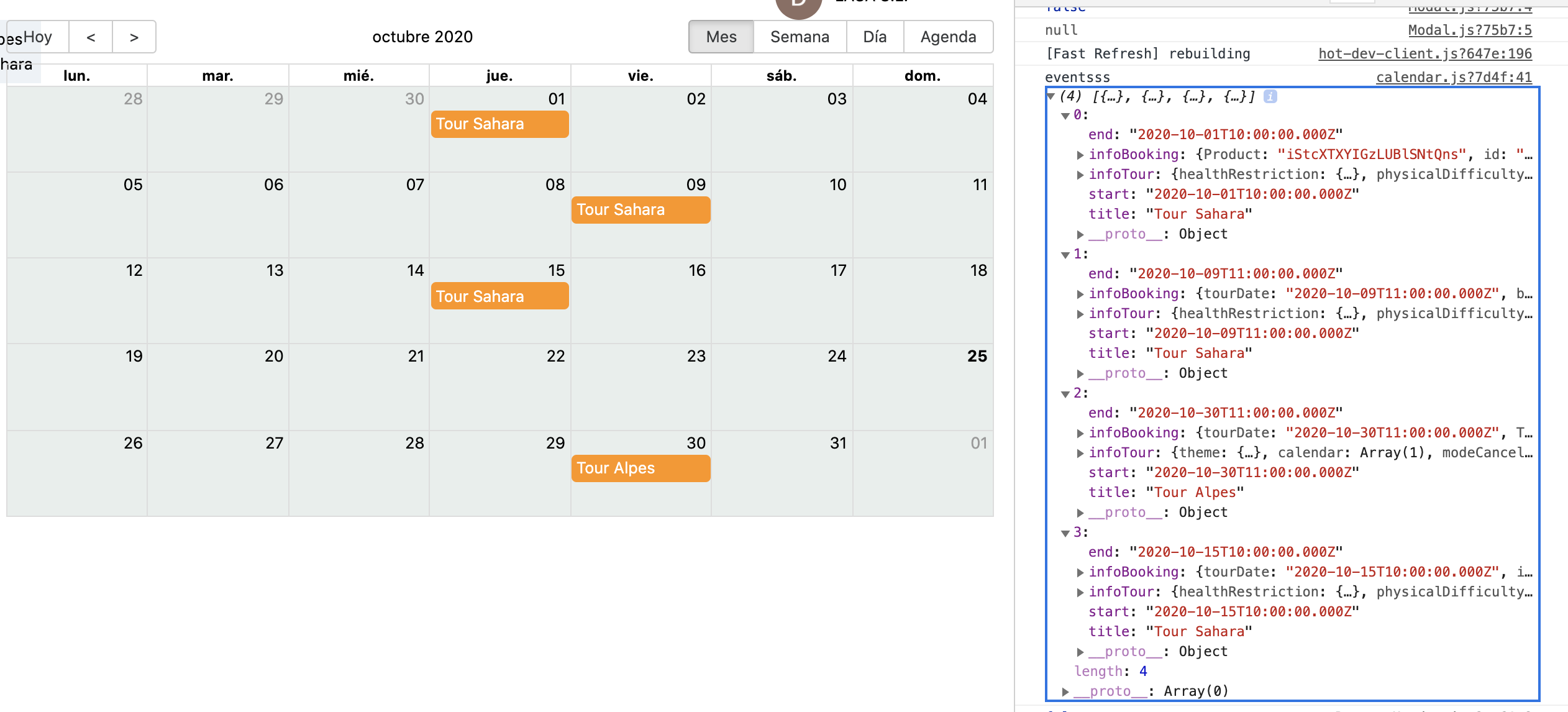Expand infoTour under item 2
Viewport: 1568px width, 712px height.
coord(1081,452)
